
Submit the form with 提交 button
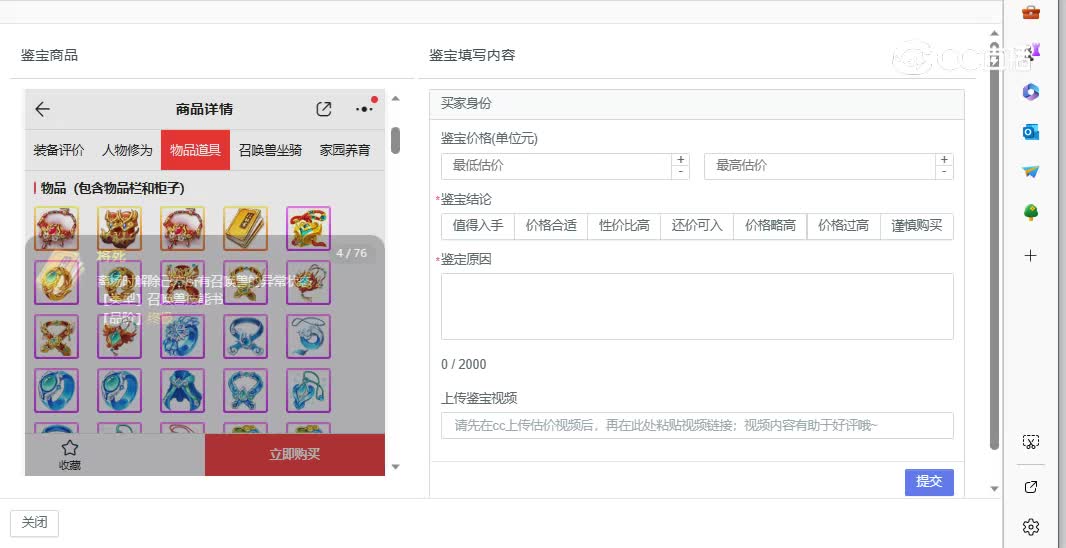pyautogui.click(x=929, y=482)
